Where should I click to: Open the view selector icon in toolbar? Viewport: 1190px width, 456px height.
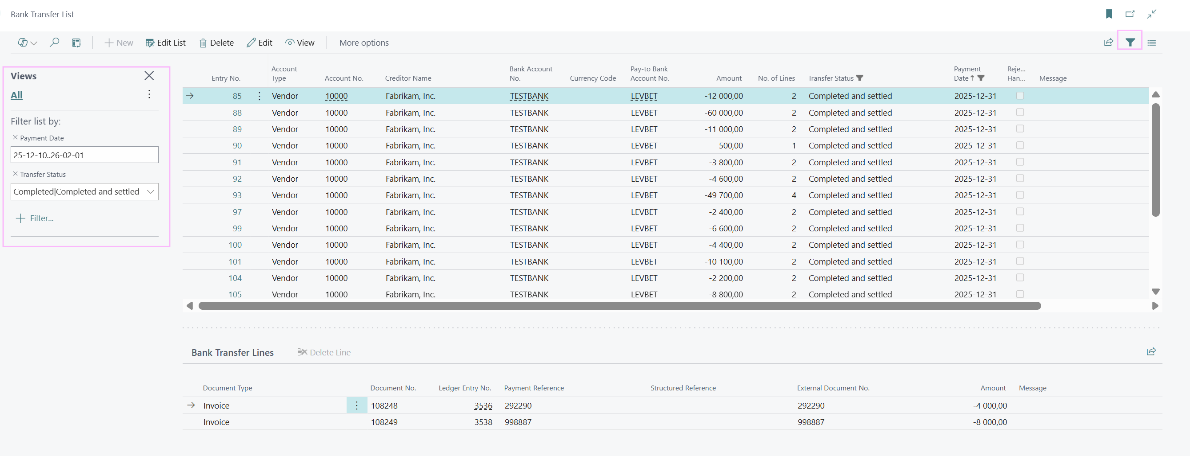coord(22,42)
